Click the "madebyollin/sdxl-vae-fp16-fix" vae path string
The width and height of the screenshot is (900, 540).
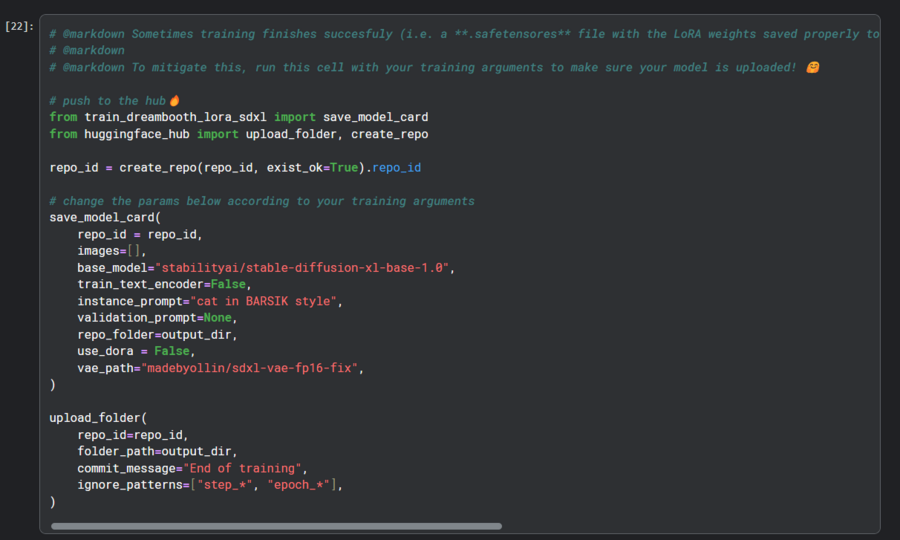tap(251, 369)
